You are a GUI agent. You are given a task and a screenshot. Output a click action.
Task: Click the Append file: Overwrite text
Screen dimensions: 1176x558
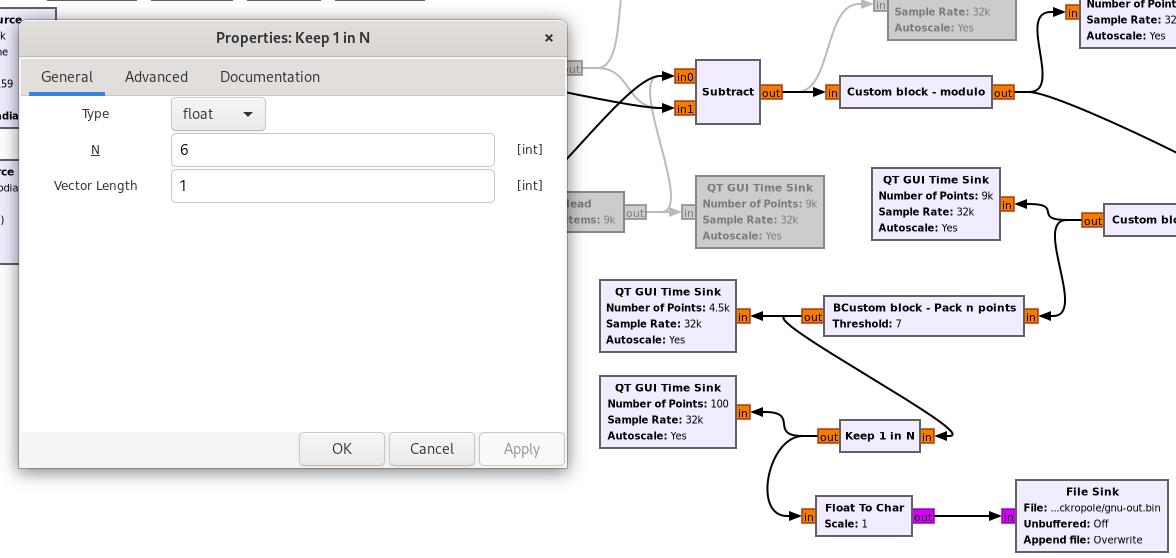[1082, 539]
